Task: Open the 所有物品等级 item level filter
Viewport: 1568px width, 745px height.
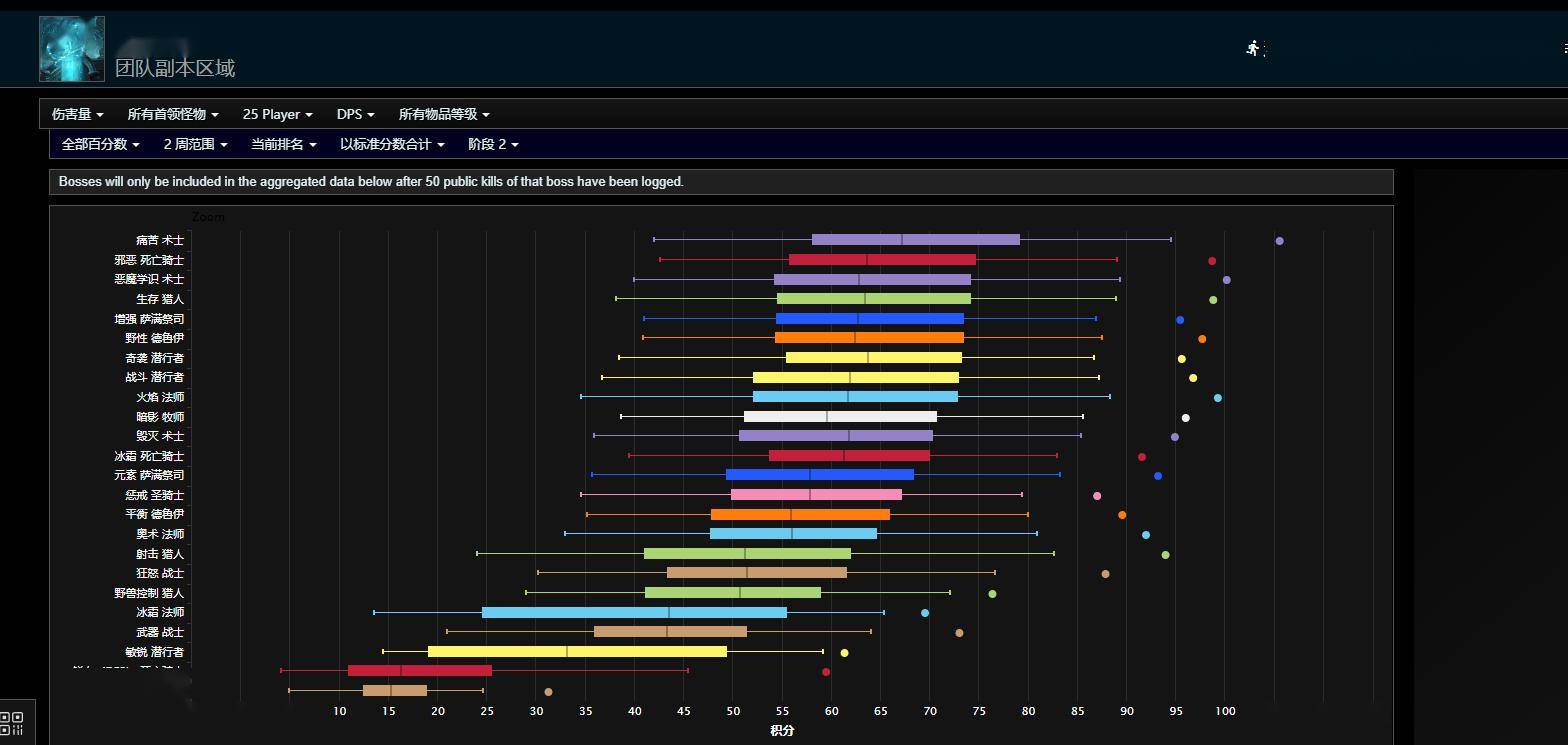Action: pyautogui.click(x=444, y=115)
